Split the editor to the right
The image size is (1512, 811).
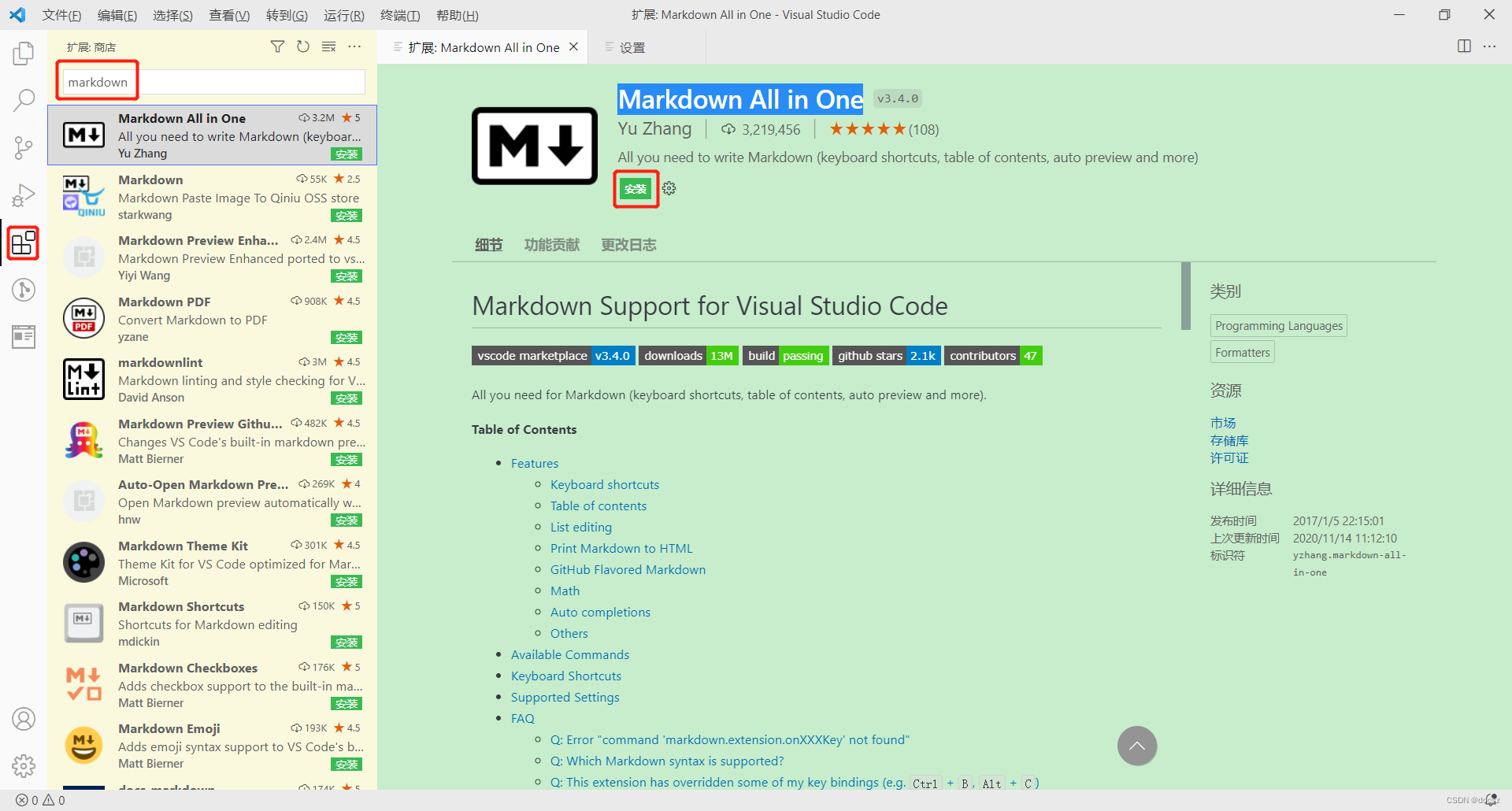coord(1464,46)
